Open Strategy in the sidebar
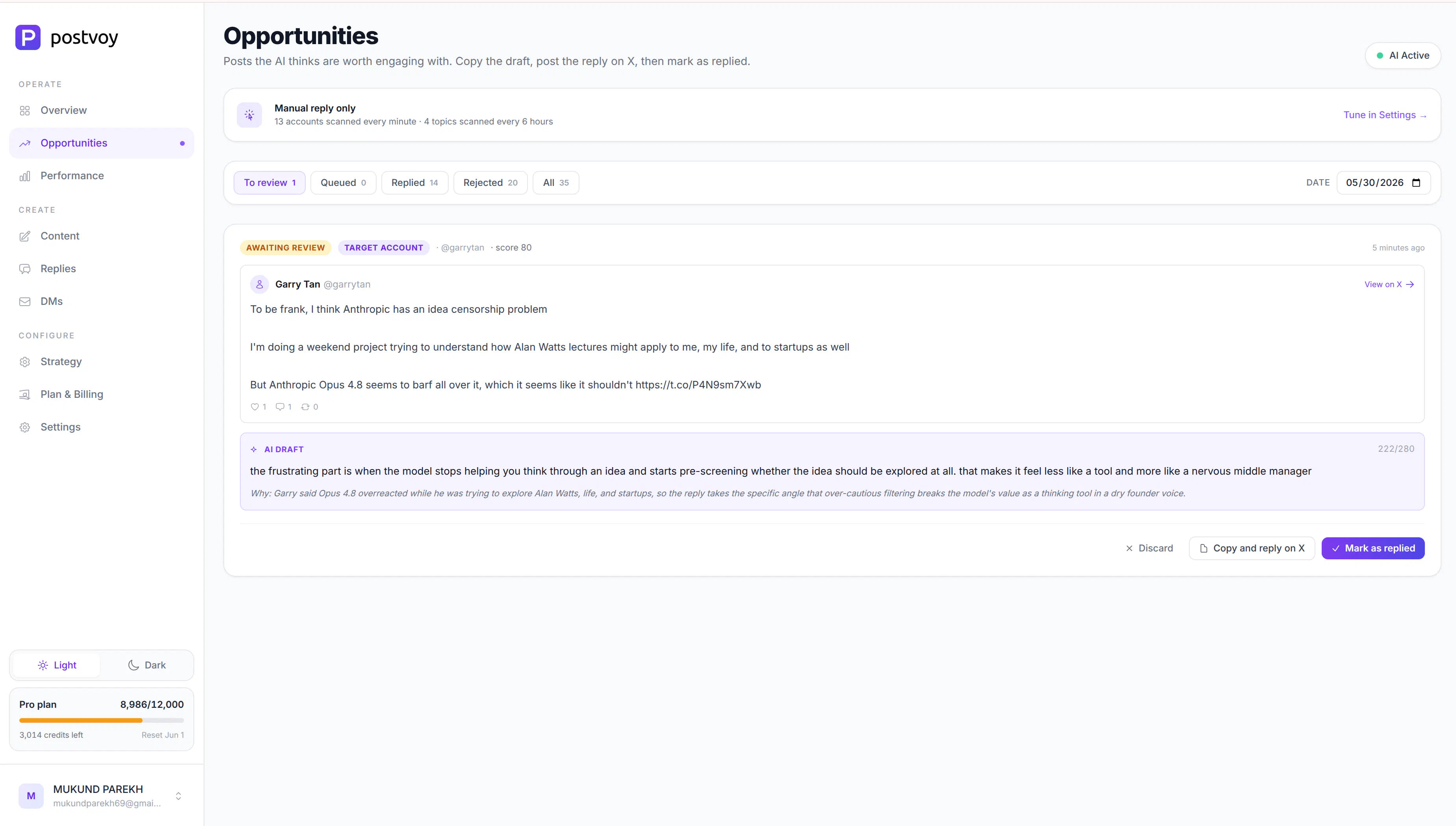This screenshot has width=1456, height=826. point(102,362)
